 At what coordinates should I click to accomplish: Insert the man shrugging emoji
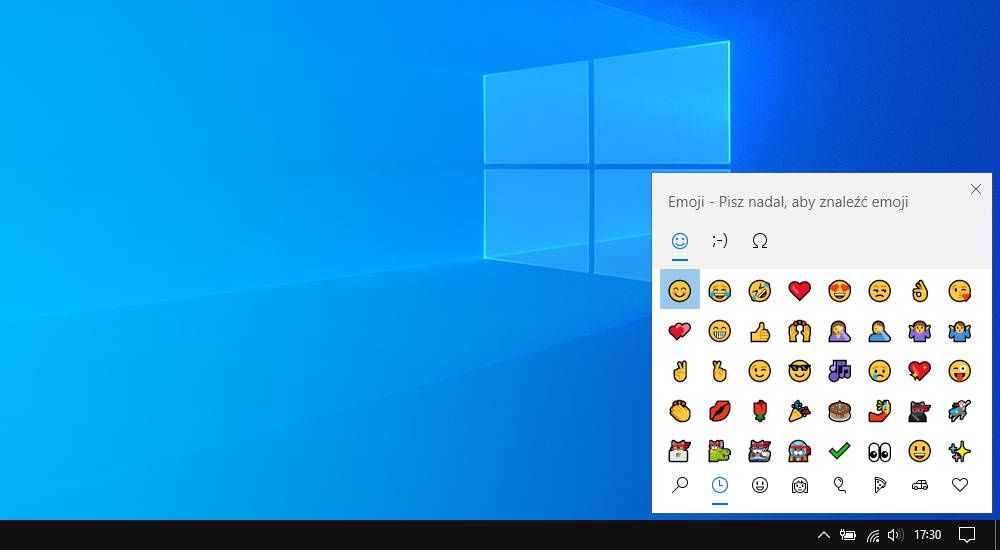pos(959,331)
